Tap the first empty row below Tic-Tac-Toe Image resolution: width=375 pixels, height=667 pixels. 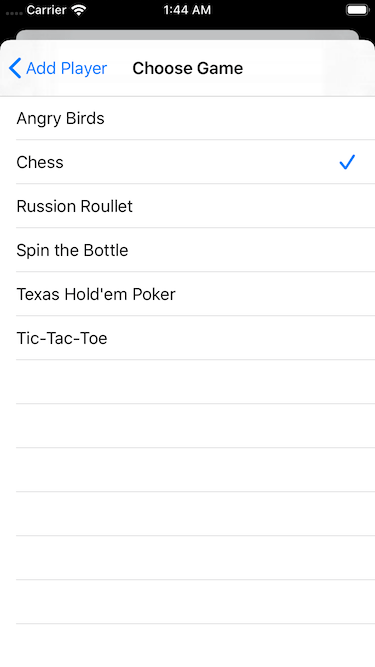point(188,382)
